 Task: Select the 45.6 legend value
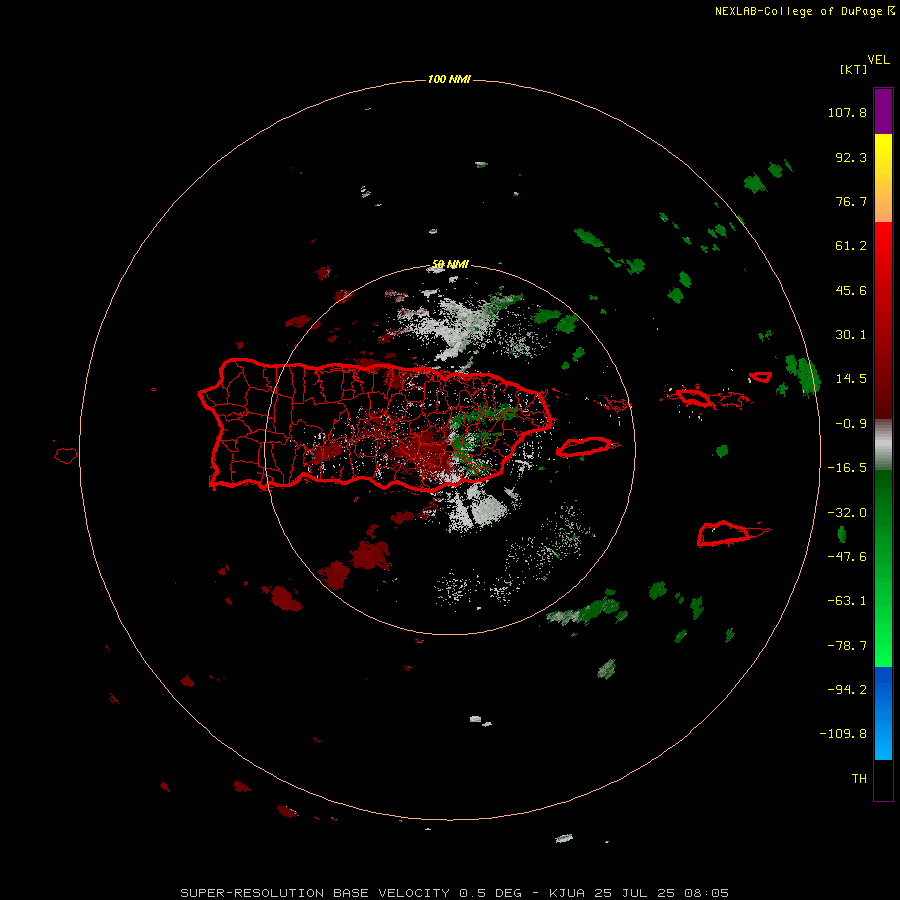[851, 290]
